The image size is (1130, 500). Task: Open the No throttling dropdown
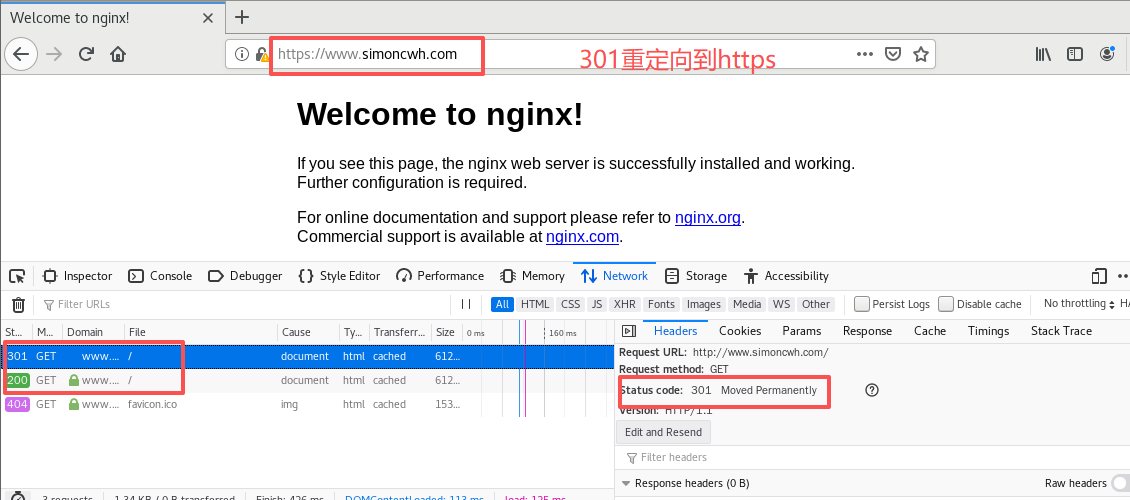click(1079, 304)
